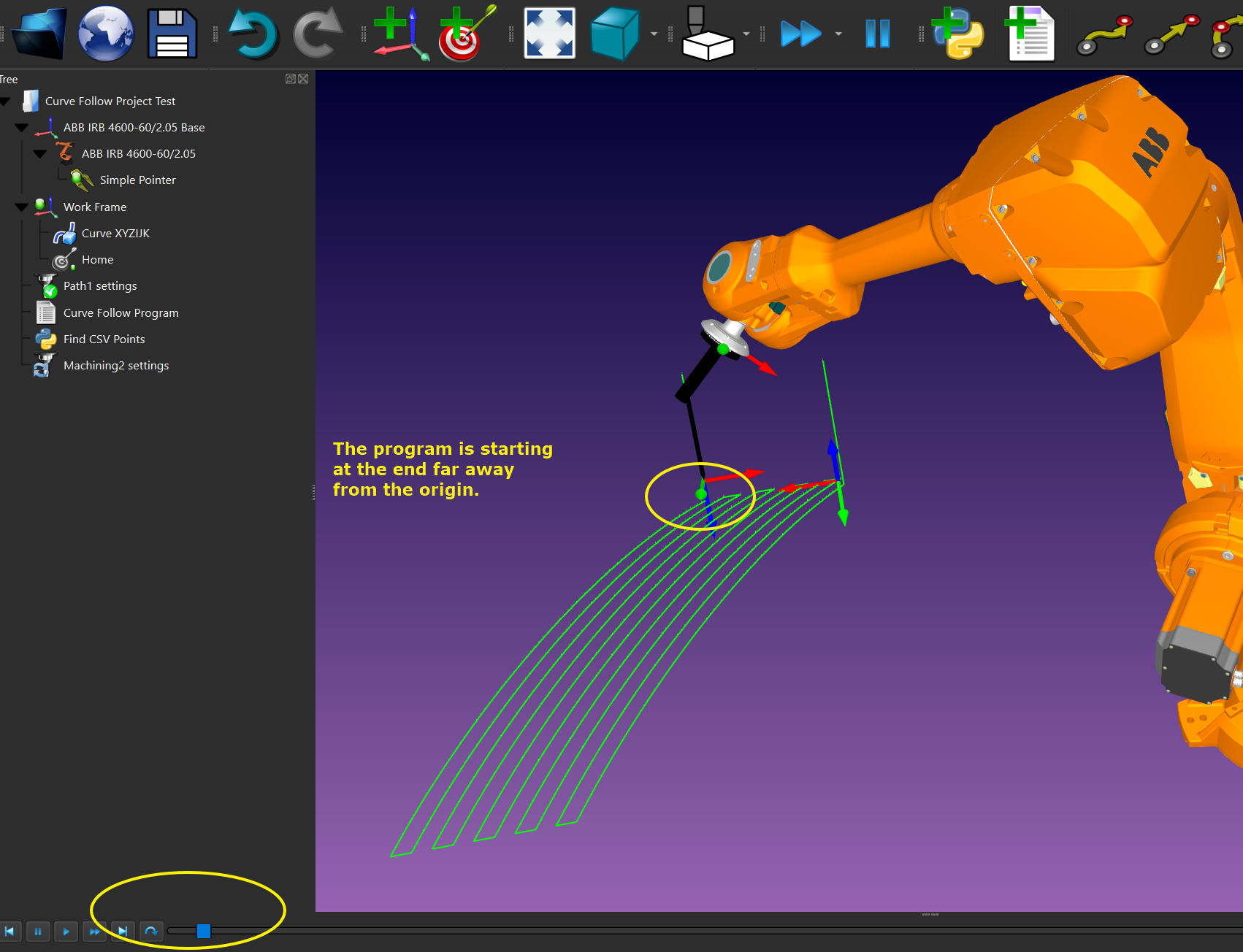This screenshot has height=952, width=1243.
Task: Select Curve Follow Program in the tree
Action: (x=121, y=312)
